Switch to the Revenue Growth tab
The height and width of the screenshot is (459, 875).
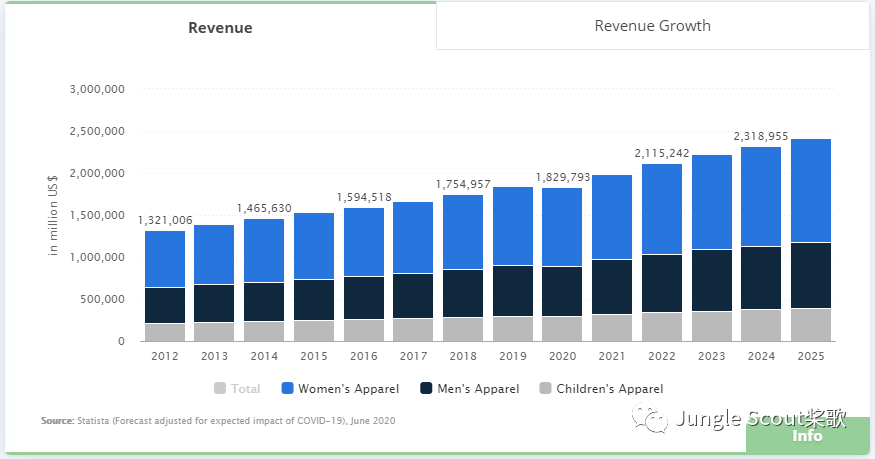(652, 26)
